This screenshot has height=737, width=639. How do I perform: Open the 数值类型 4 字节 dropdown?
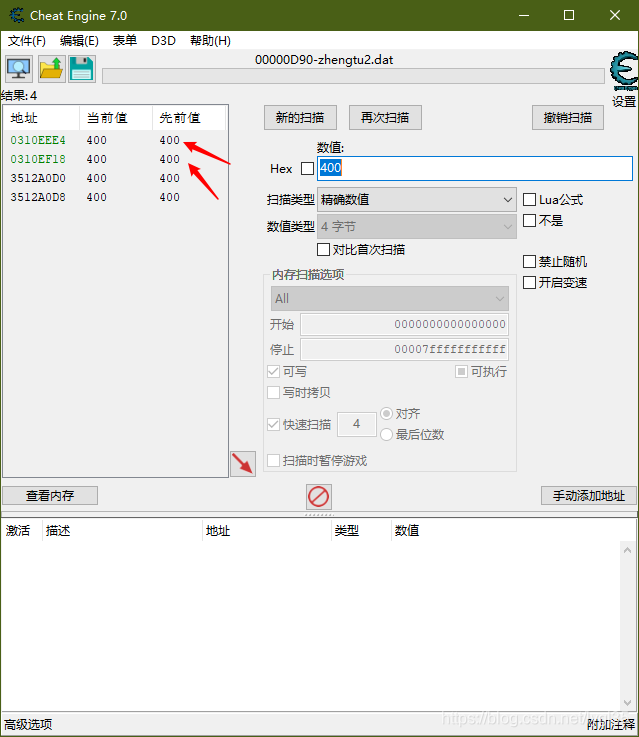pos(417,227)
